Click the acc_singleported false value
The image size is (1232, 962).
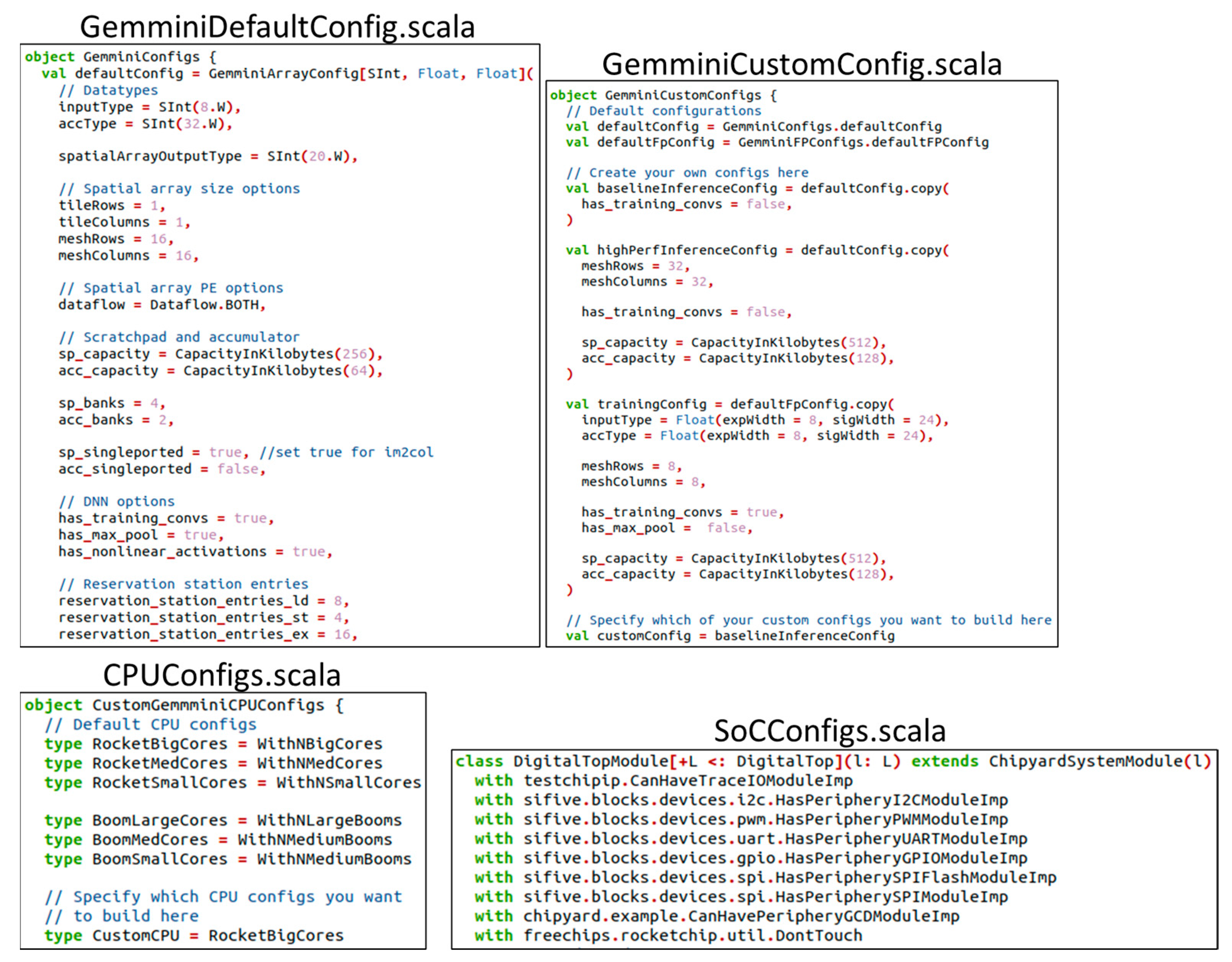238,469
